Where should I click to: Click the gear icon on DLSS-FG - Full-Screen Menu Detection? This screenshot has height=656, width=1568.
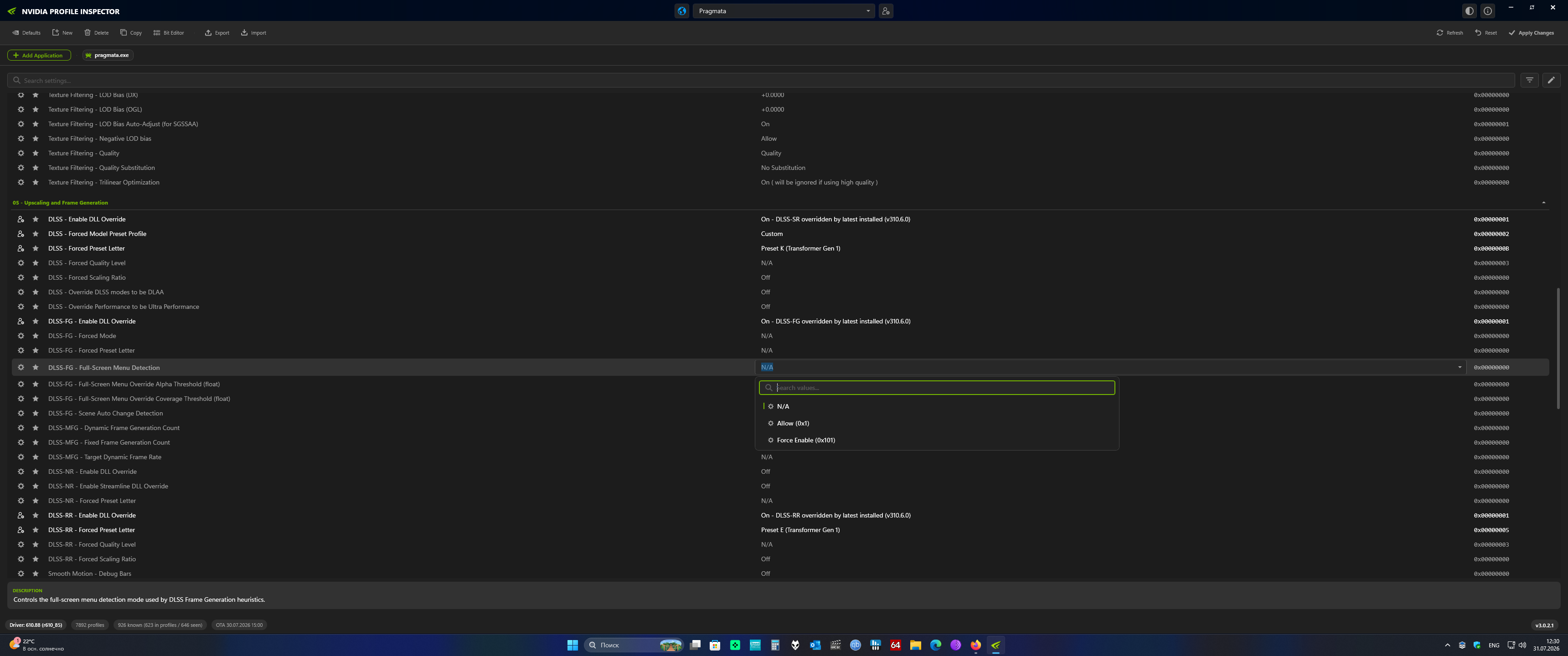(x=21, y=368)
